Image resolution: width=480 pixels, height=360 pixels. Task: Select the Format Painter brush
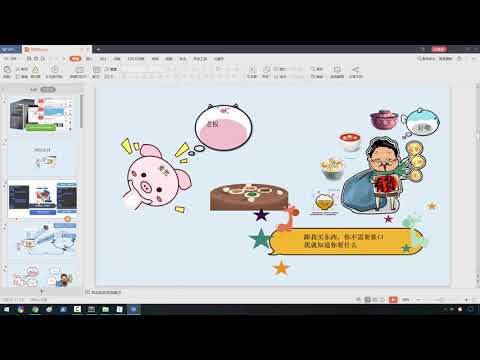pyautogui.click(x=35, y=70)
